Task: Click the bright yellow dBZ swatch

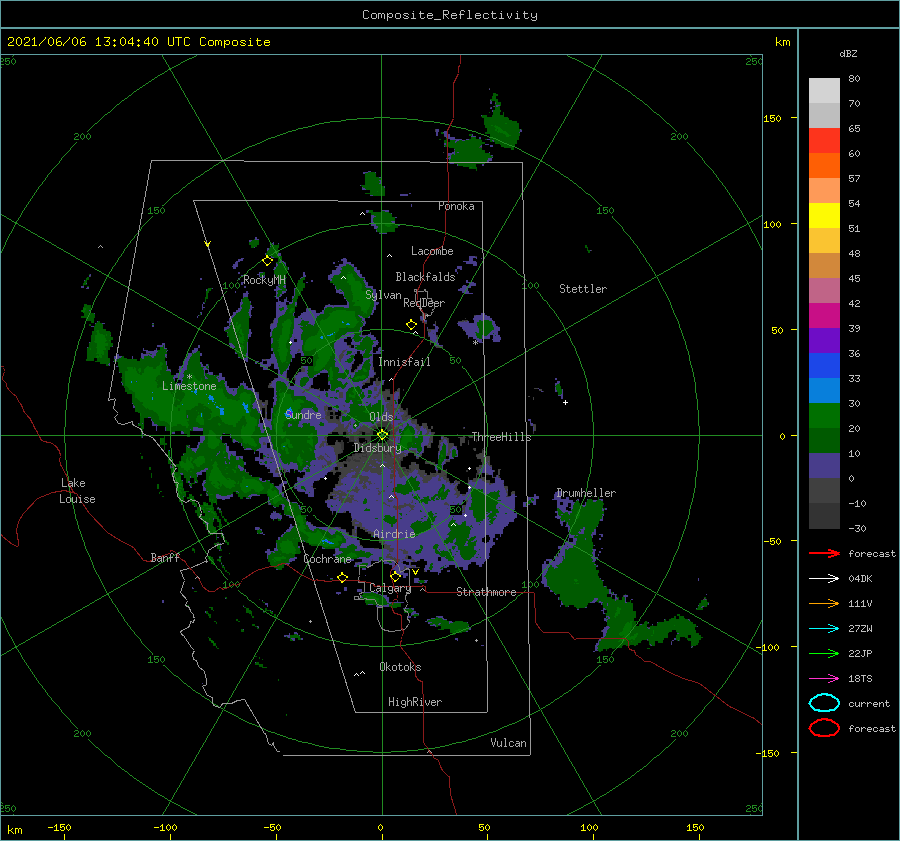Action: pyautogui.click(x=824, y=216)
